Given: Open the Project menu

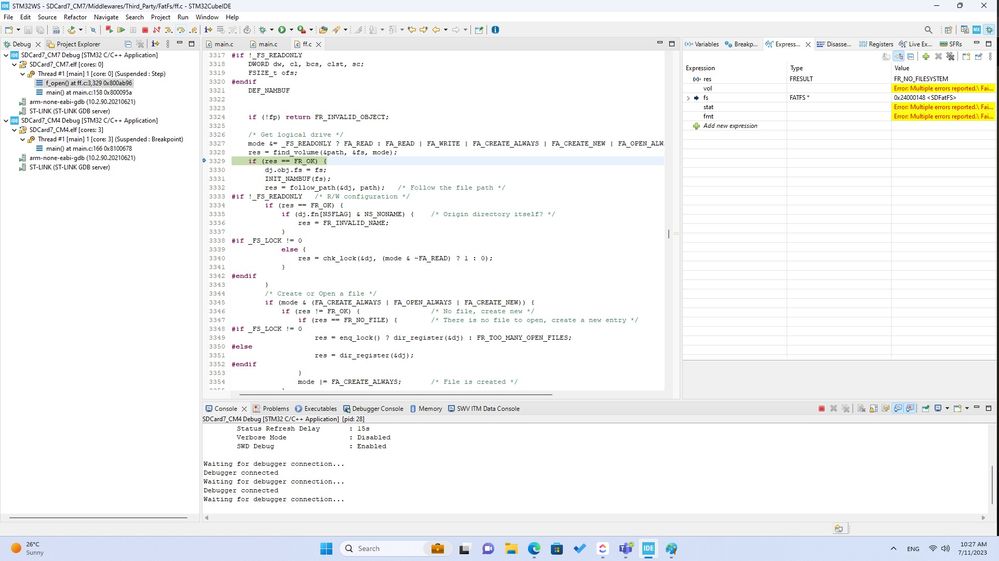Looking at the screenshot, I should click(x=160, y=17).
